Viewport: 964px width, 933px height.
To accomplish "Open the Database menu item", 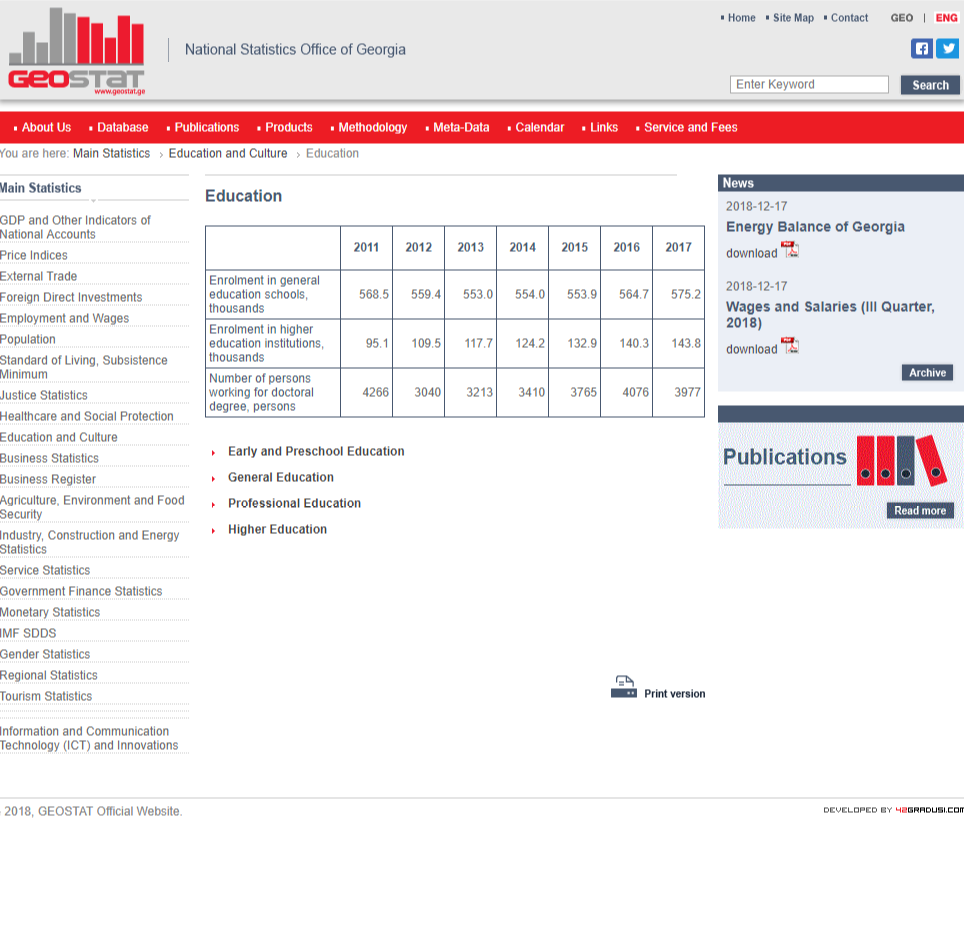I will pyautogui.click(x=122, y=128).
